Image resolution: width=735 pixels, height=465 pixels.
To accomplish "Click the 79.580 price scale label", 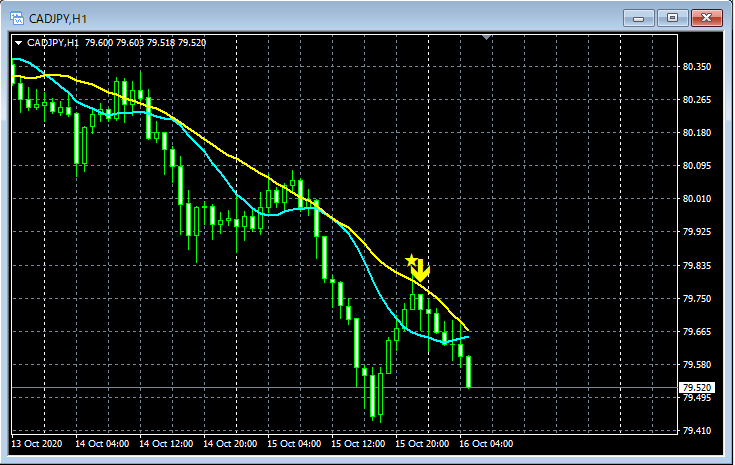I will 697,365.
